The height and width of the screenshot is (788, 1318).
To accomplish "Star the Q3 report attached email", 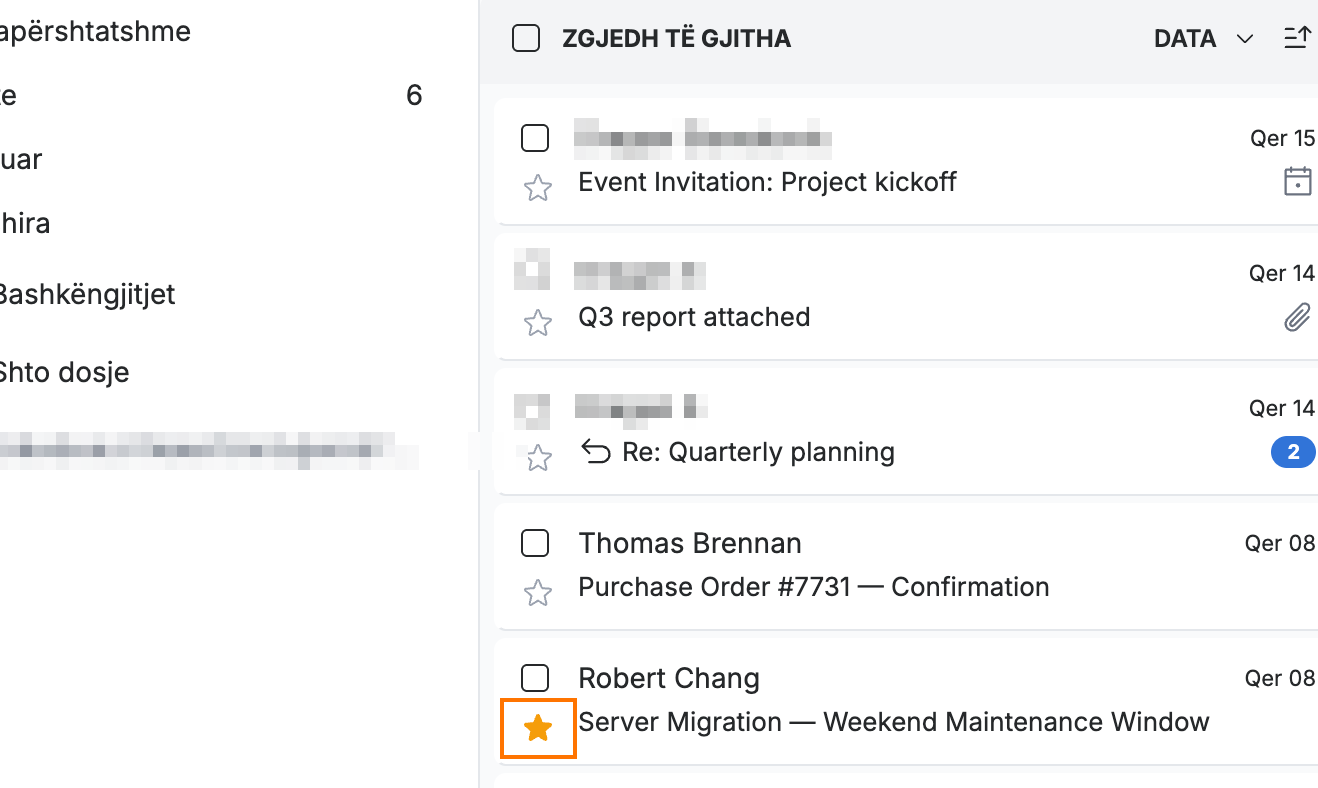I will coord(538,322).
